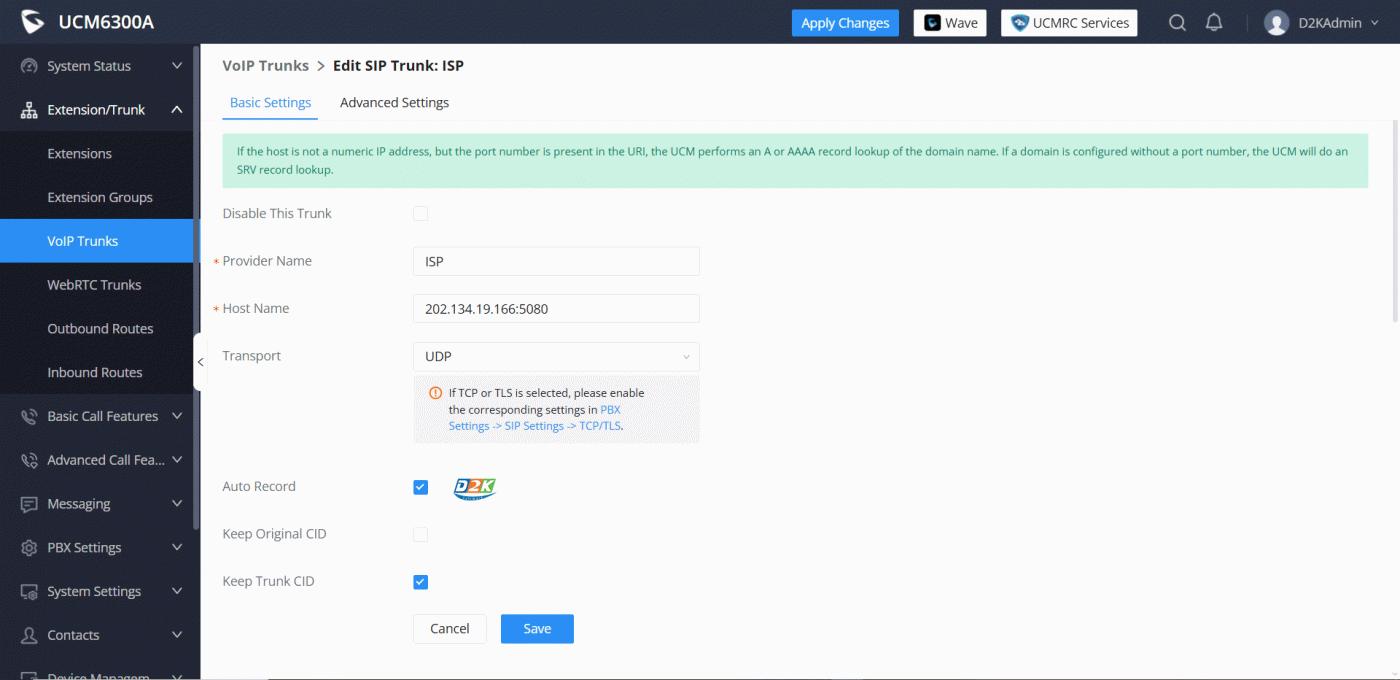Open Outbound Routes in the sidebar
The image size is (1400, 680).
coord(100,329)
